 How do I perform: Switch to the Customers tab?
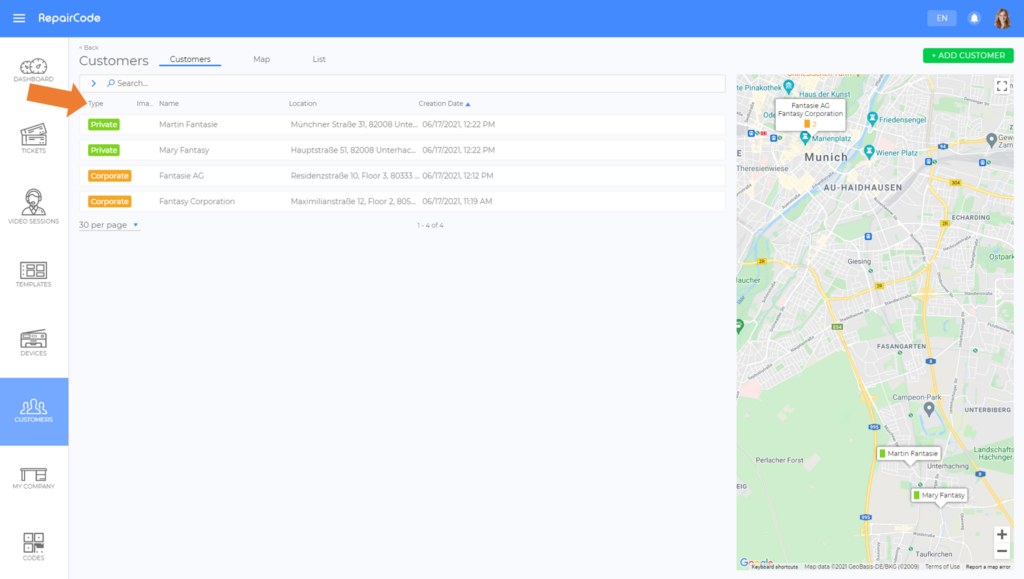(x=190, y=59)
